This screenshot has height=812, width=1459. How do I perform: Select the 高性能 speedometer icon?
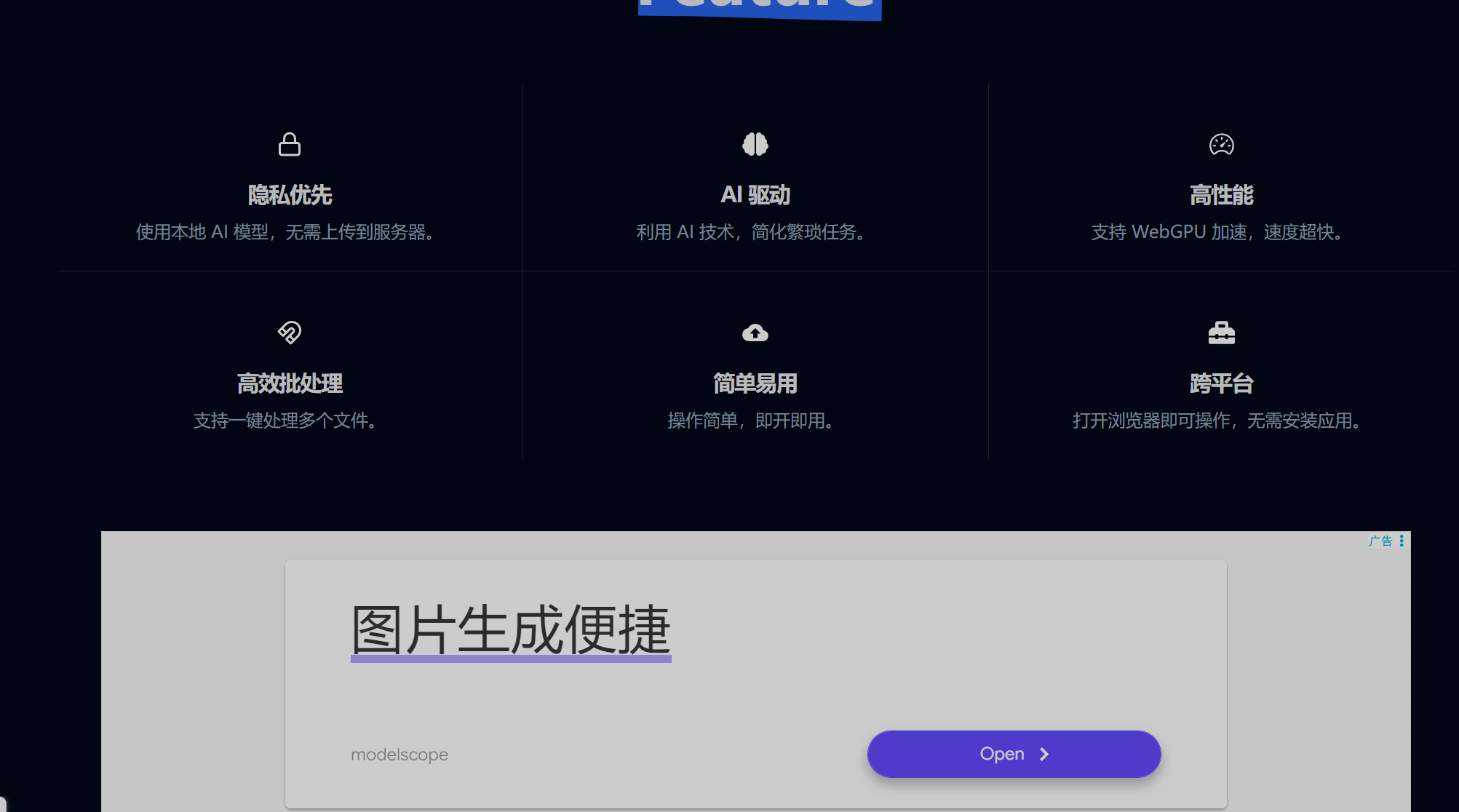click(1222, 144)
